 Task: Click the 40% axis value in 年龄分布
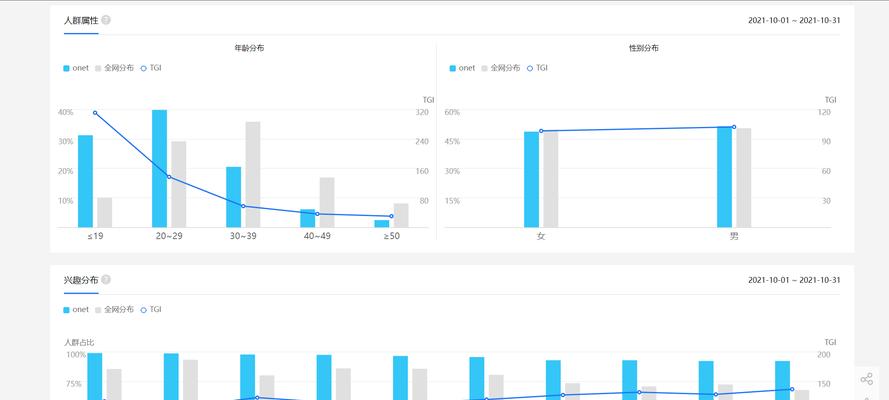click(x=66, y=112)
